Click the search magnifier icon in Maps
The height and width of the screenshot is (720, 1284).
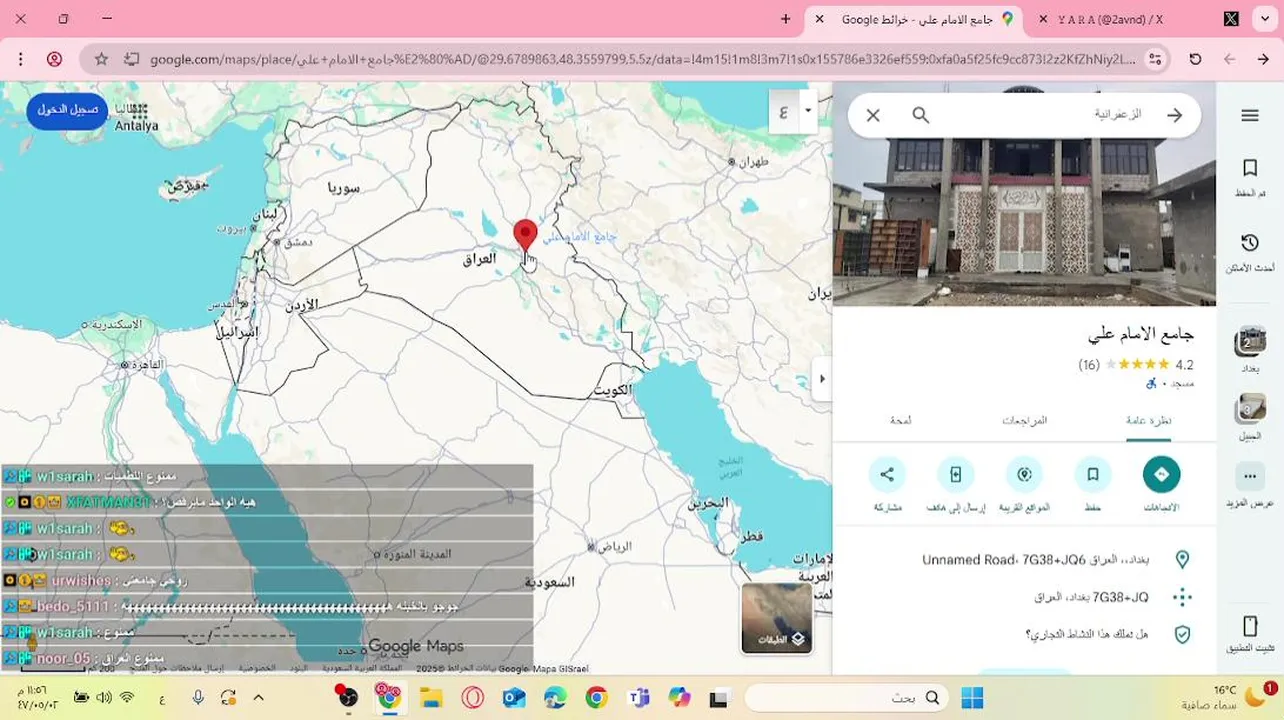[x=921, y=115]
